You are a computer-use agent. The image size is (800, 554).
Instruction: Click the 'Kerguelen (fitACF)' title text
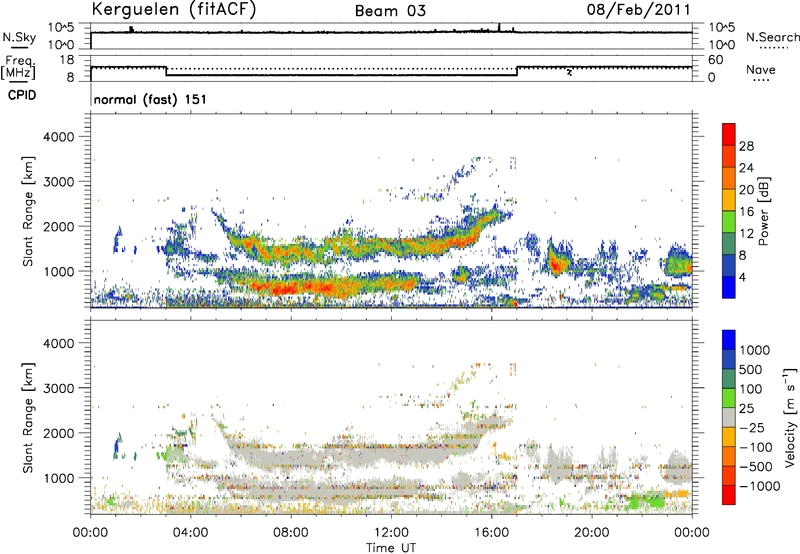173,10
